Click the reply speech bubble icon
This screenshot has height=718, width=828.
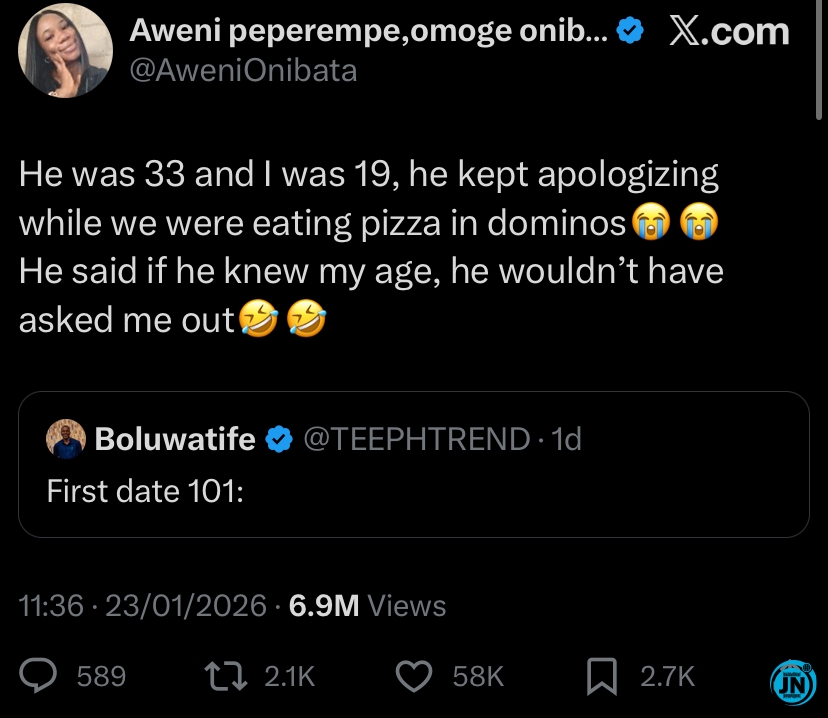pos(41,677)
